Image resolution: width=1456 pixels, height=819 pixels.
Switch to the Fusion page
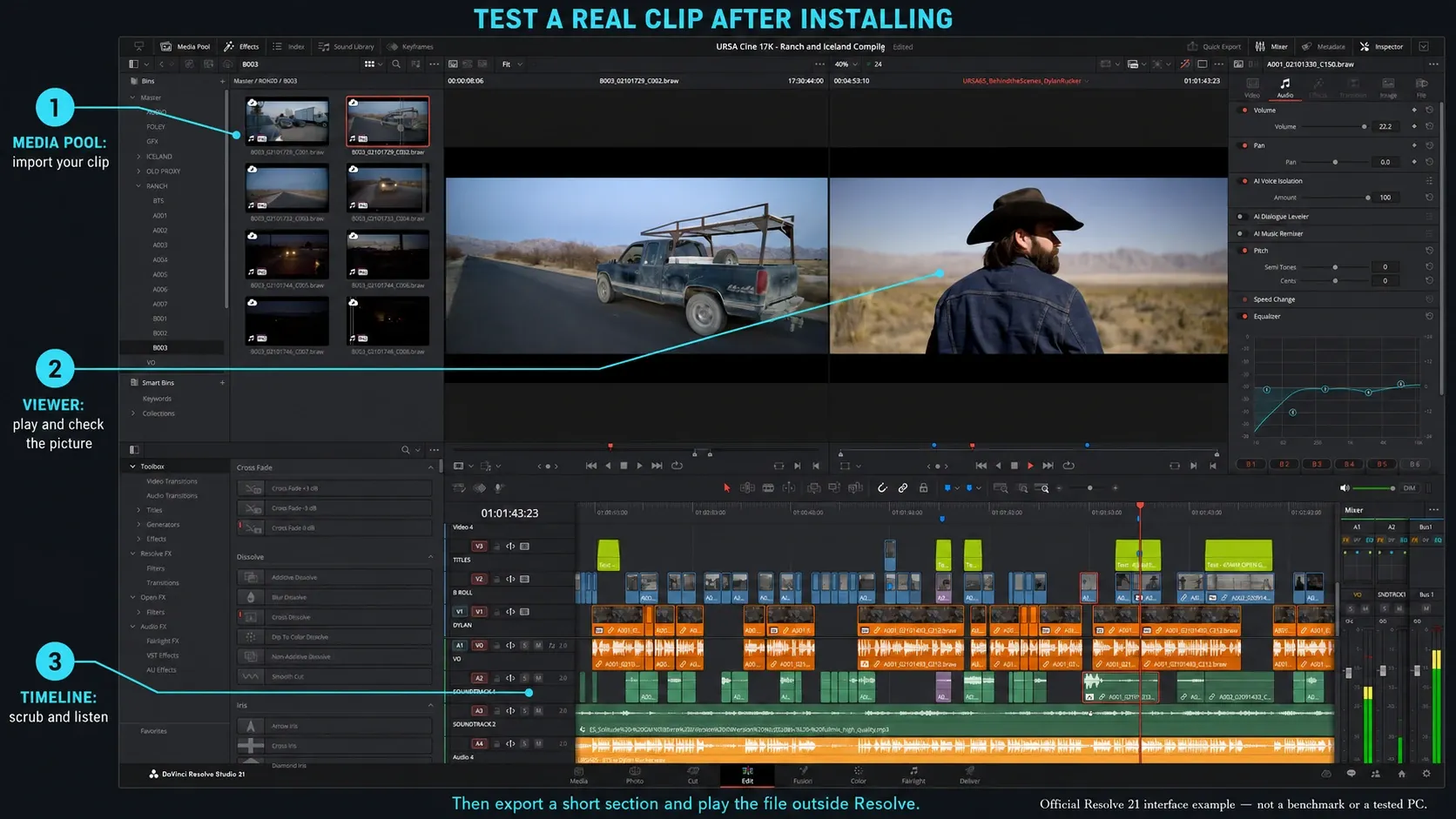coord(803,775)
